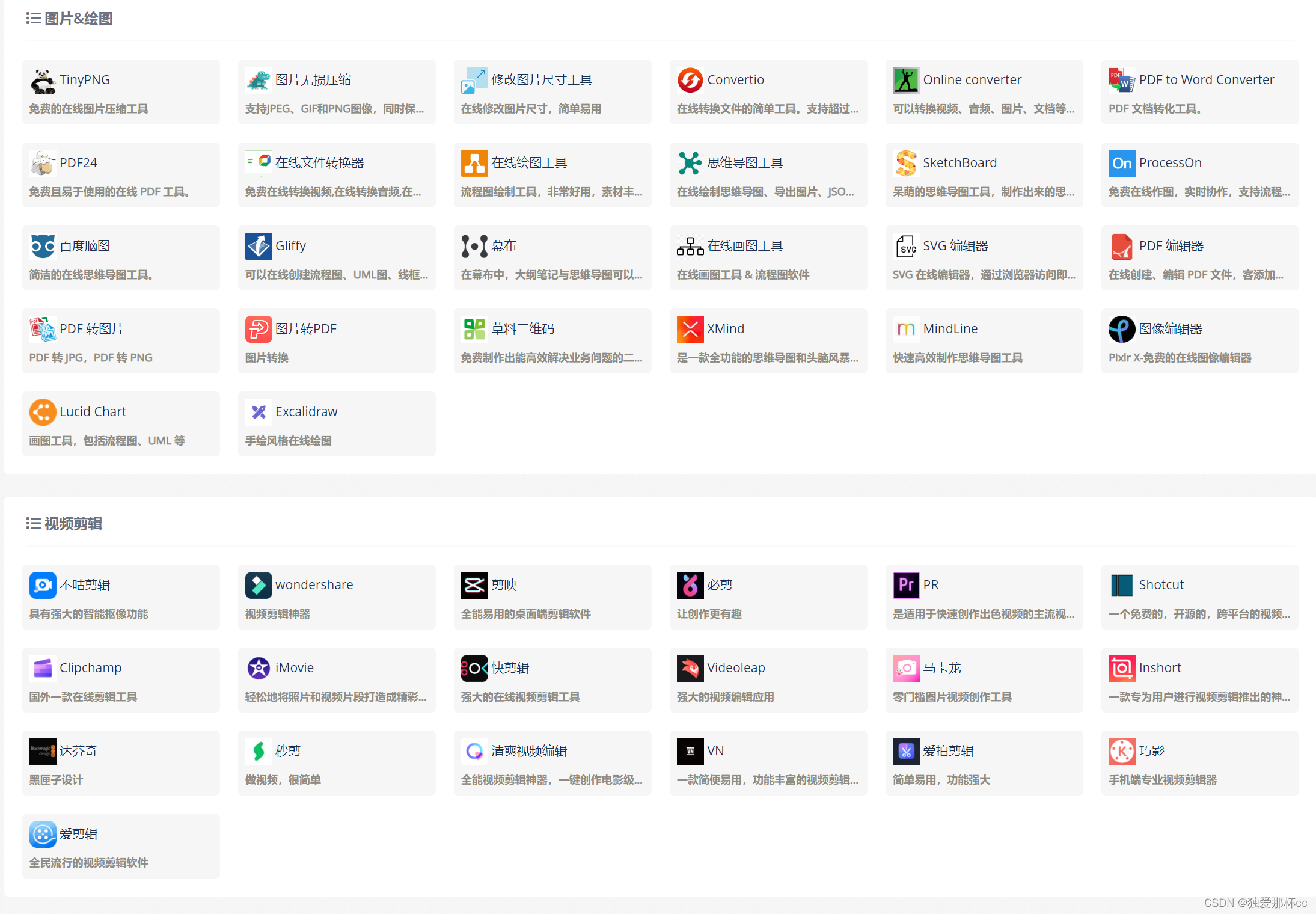Click the 图片&绘图 section heading

[x=79, y=19]
